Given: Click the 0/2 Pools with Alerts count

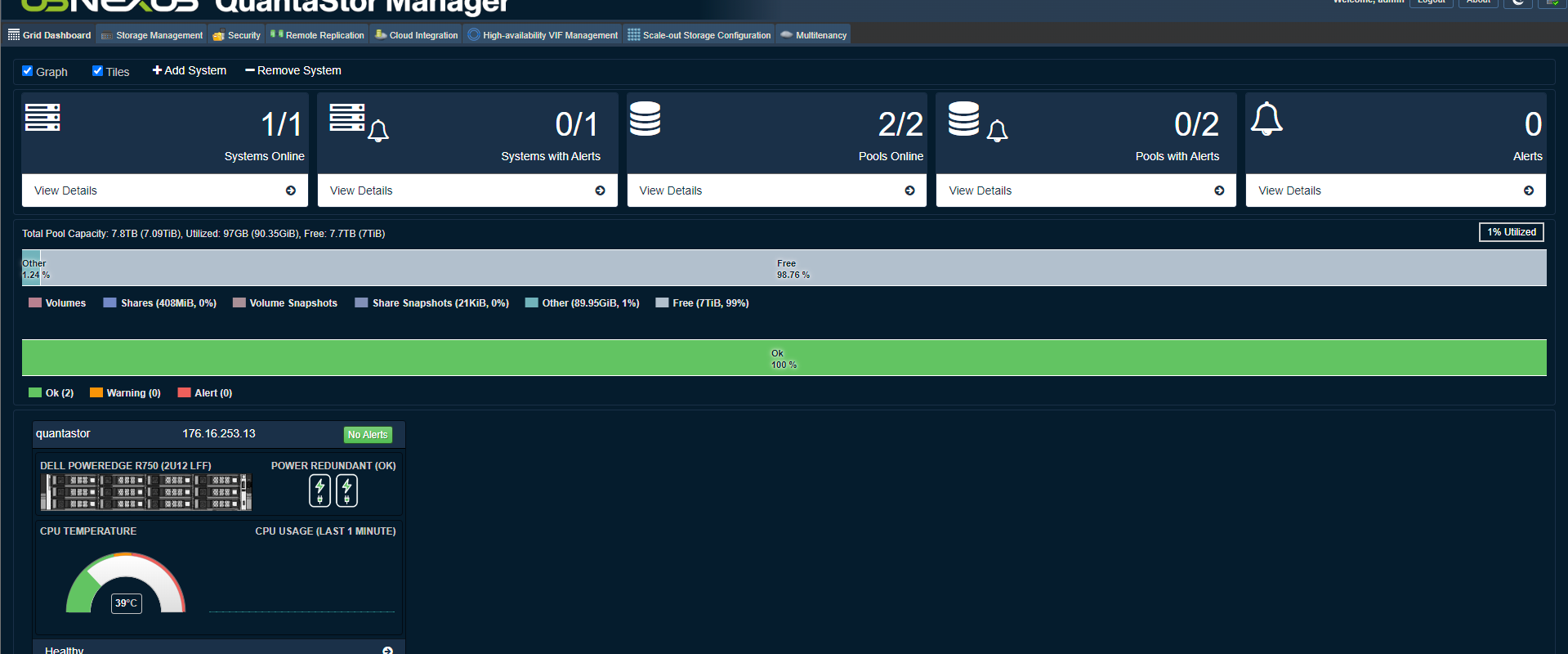Looking at the screenshot, I should coord(1196,124).
